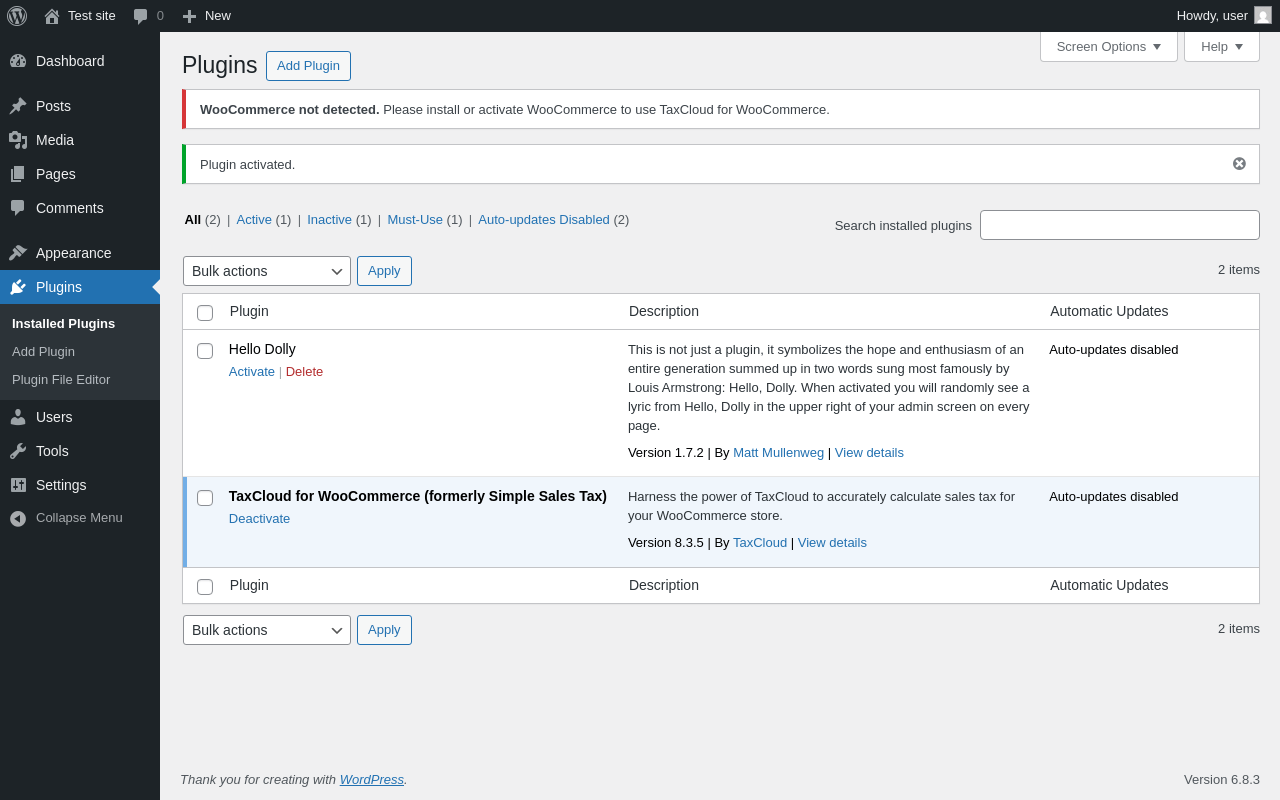Click the Search installed plugins field
The height and width of the screenshot is (800, 1280).
[1119, 225]
